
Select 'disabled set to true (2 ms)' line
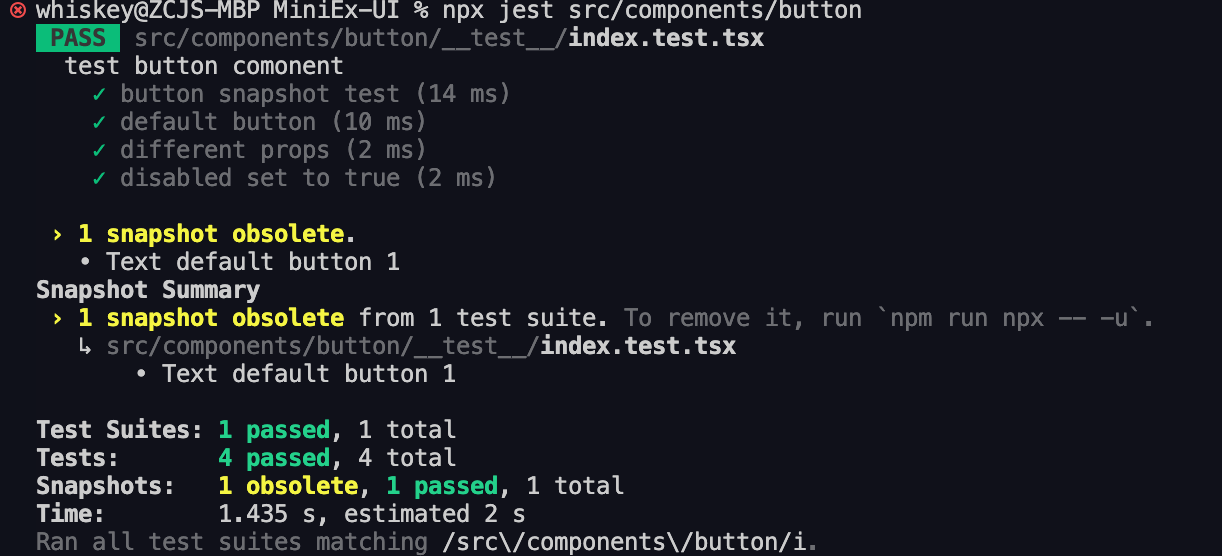click(x=308, y=178)
